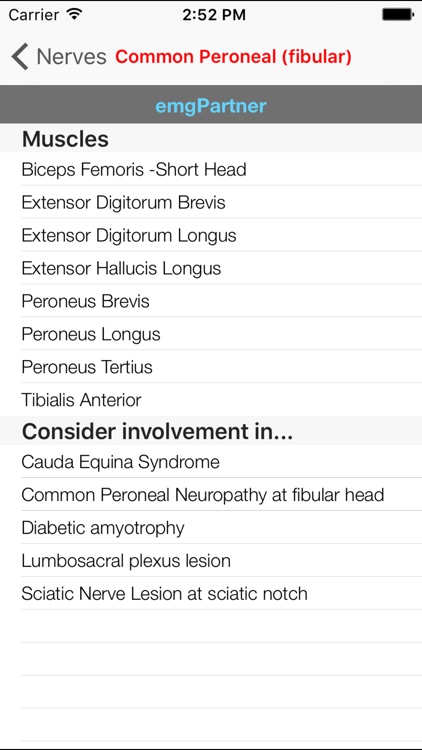This screenshot has height=750, width=422.
Task: View Cauda Equina Syndrome details
Action: coord(211,462)
